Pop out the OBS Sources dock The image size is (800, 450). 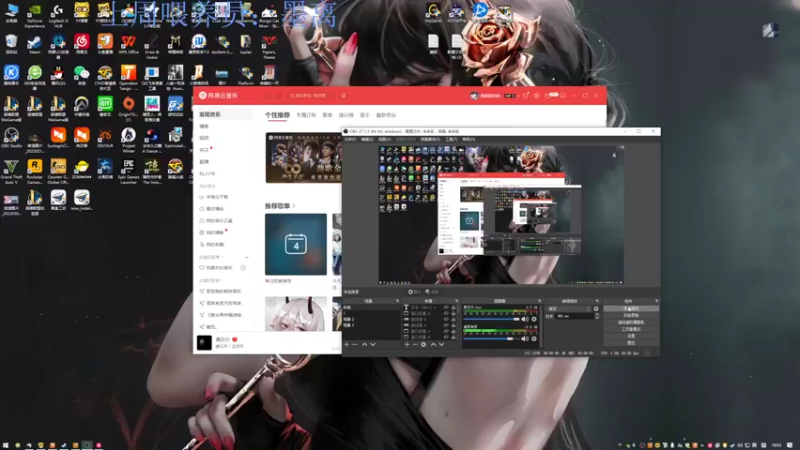[457, 301]
